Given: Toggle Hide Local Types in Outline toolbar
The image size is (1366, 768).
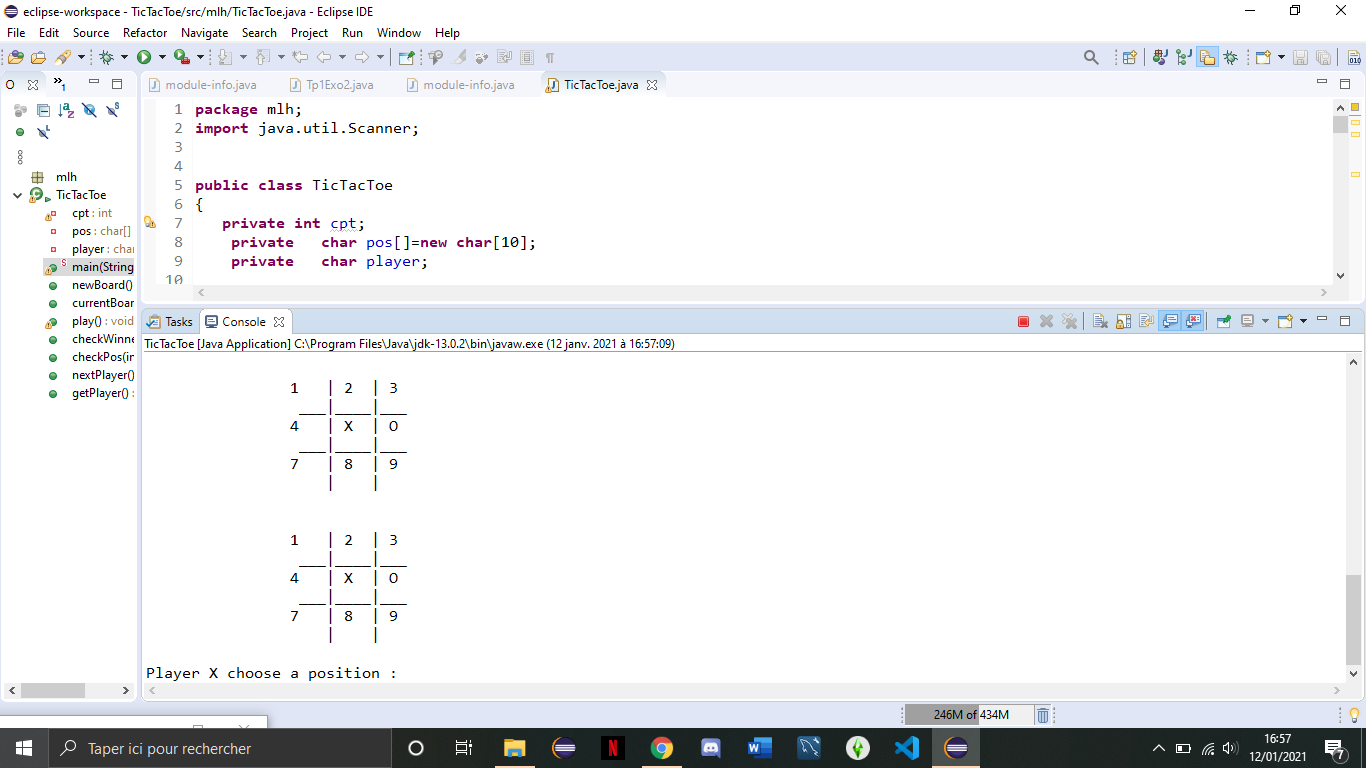Looking at the screenshot, I should click(43, 132).
